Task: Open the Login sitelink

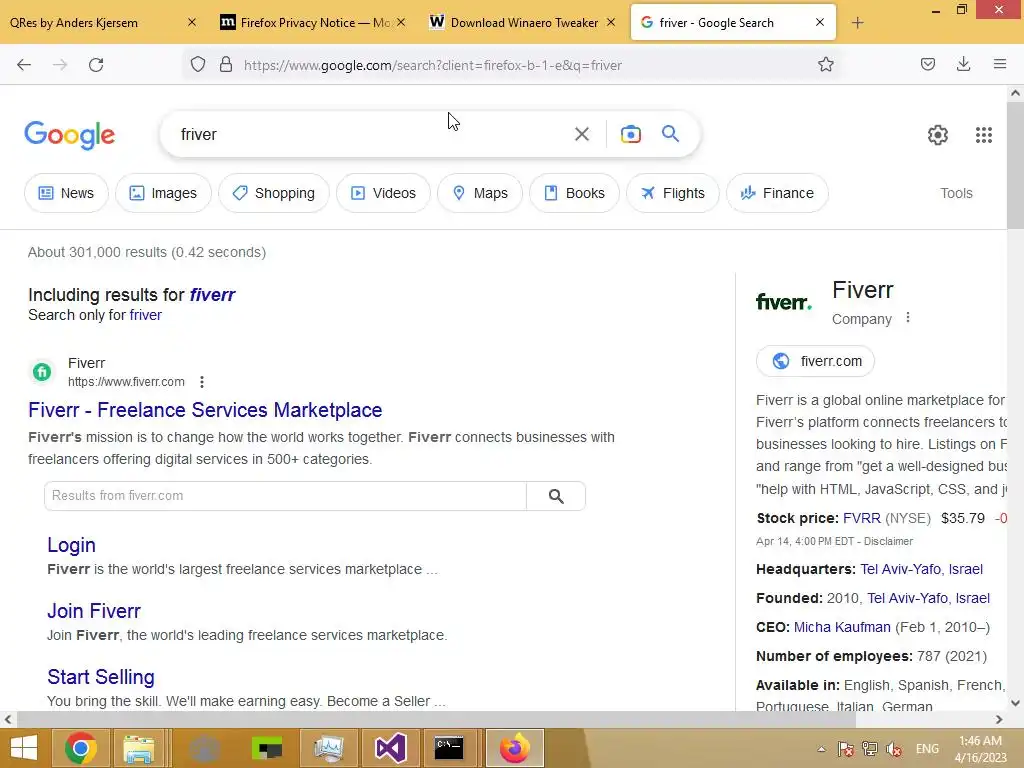Action: click(x=71, y=545)
